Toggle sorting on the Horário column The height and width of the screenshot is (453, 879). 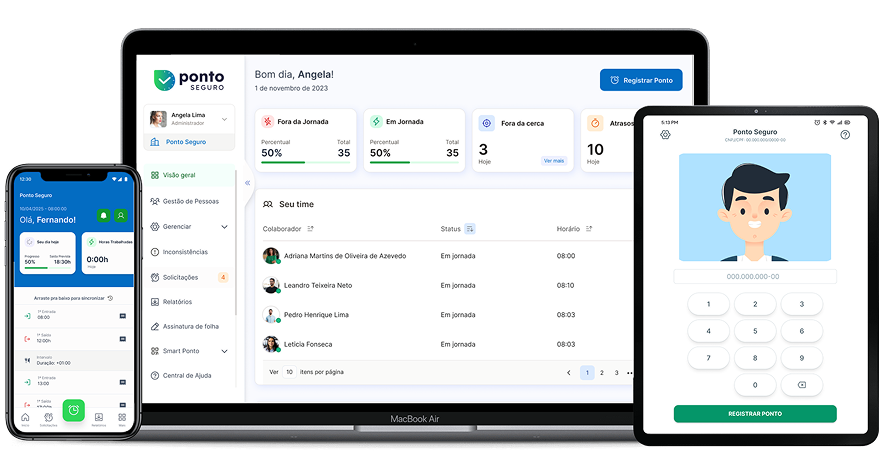pyautogui.click(x=590, y=229)
